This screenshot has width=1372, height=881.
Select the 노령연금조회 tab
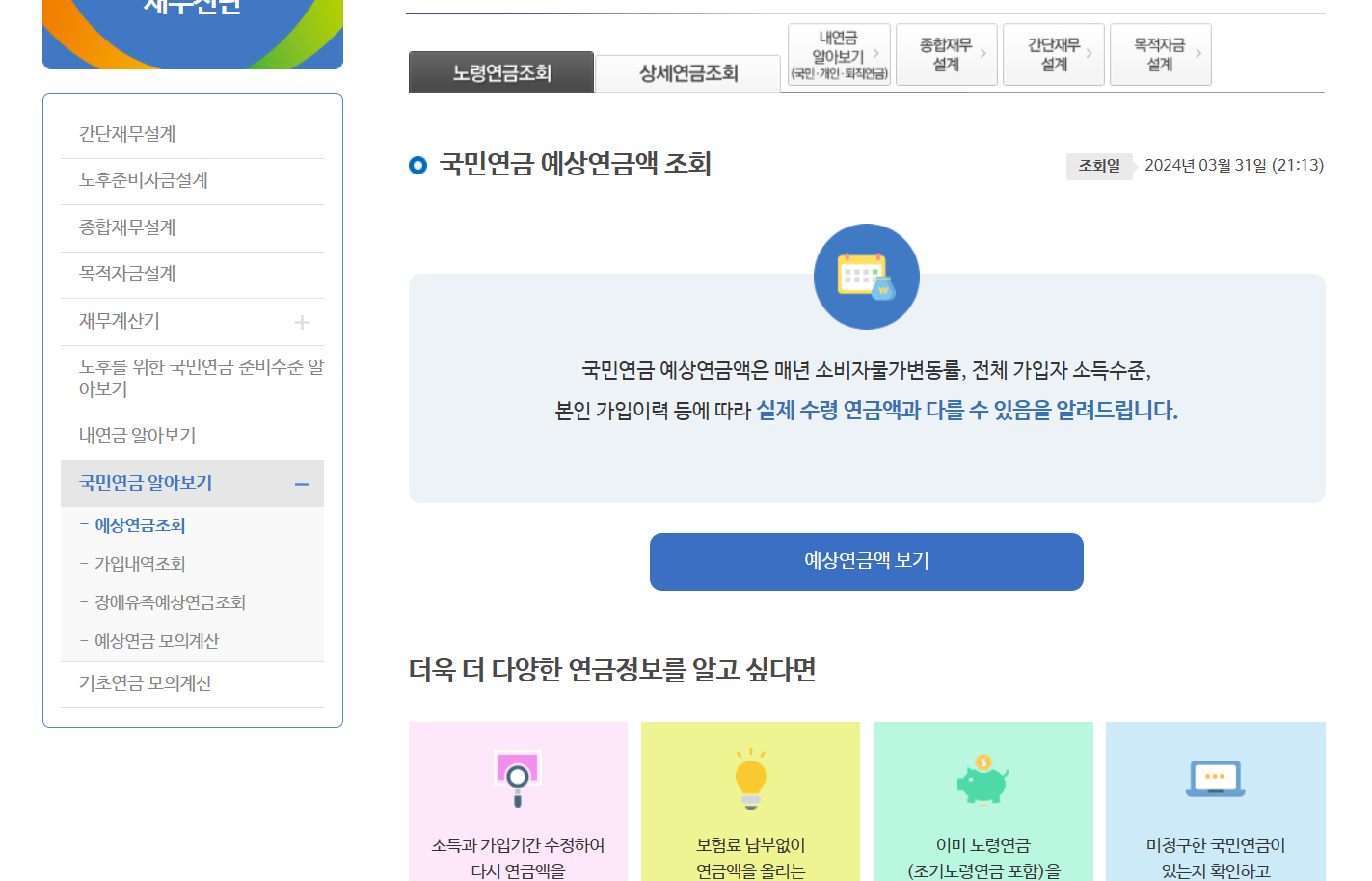tap(500, 71)
